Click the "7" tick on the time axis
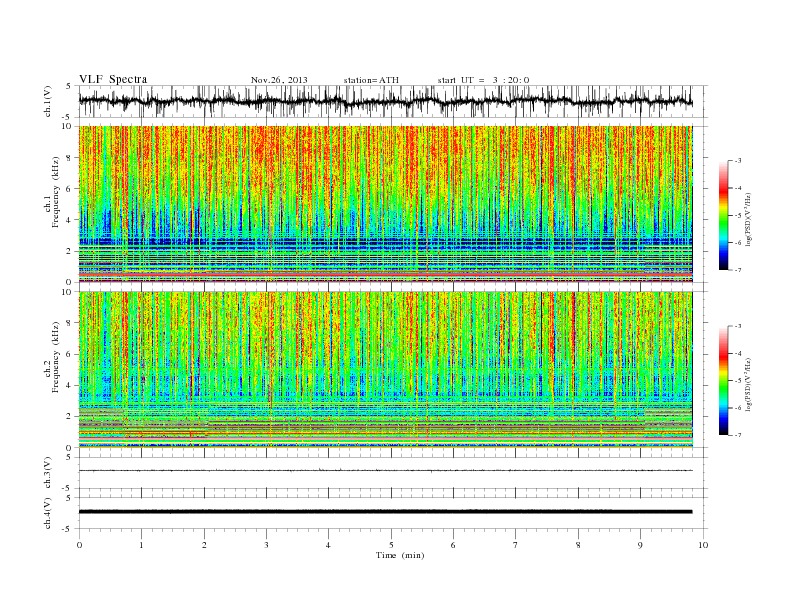The image size is (792, 612). tap(516, 545)
